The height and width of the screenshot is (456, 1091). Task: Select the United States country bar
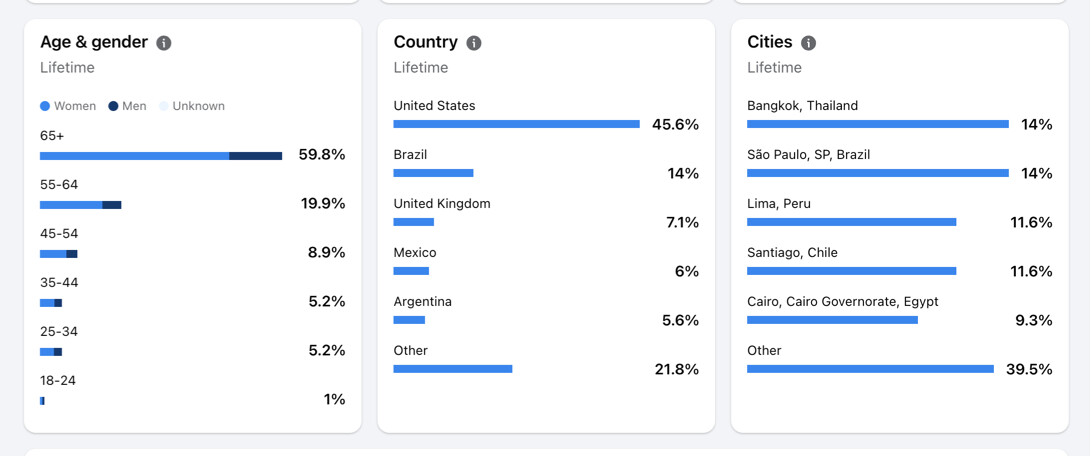tap(516, 124)
